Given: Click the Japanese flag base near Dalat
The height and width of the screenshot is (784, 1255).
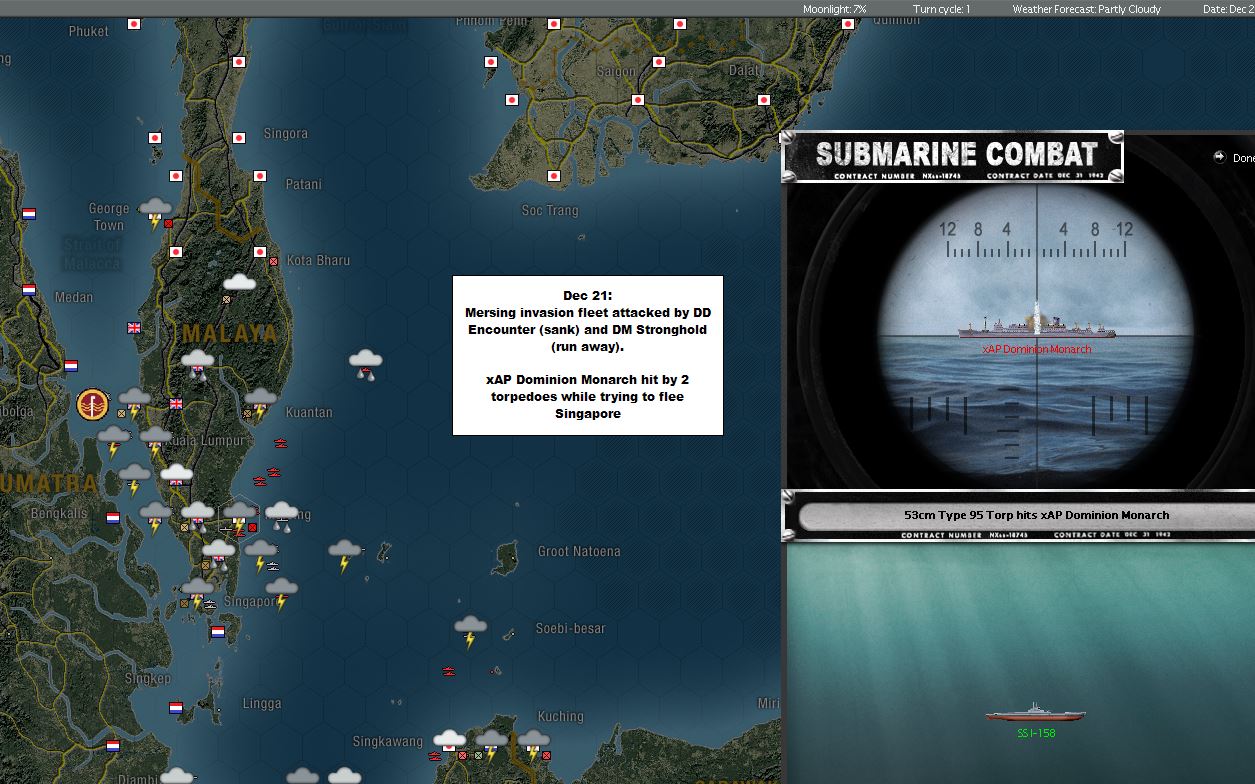Looking at the screenshot, I should [x=764, y=100].
